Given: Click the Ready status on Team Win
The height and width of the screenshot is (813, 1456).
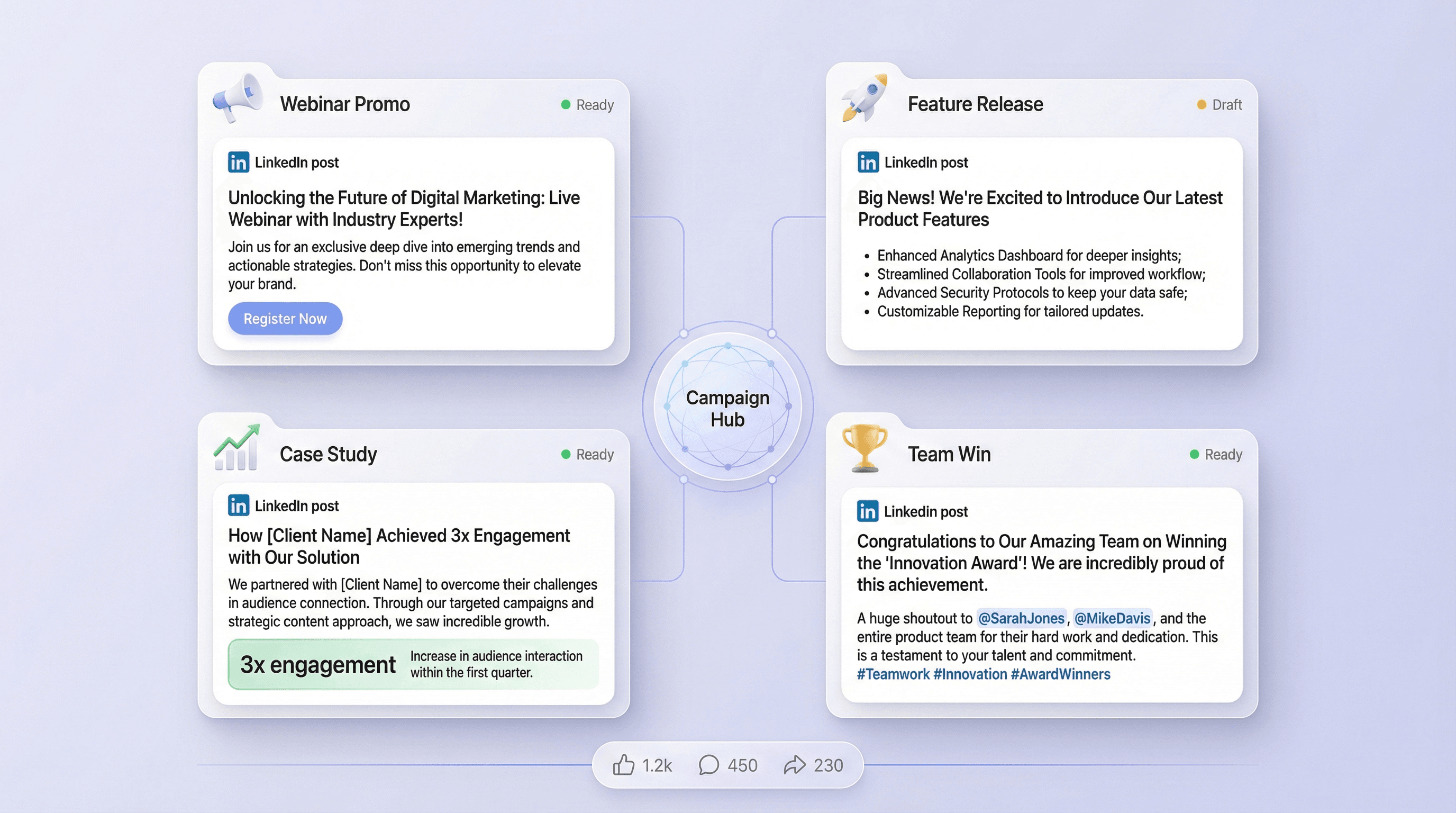Looking at the screenshot, I should point(1216,454).
